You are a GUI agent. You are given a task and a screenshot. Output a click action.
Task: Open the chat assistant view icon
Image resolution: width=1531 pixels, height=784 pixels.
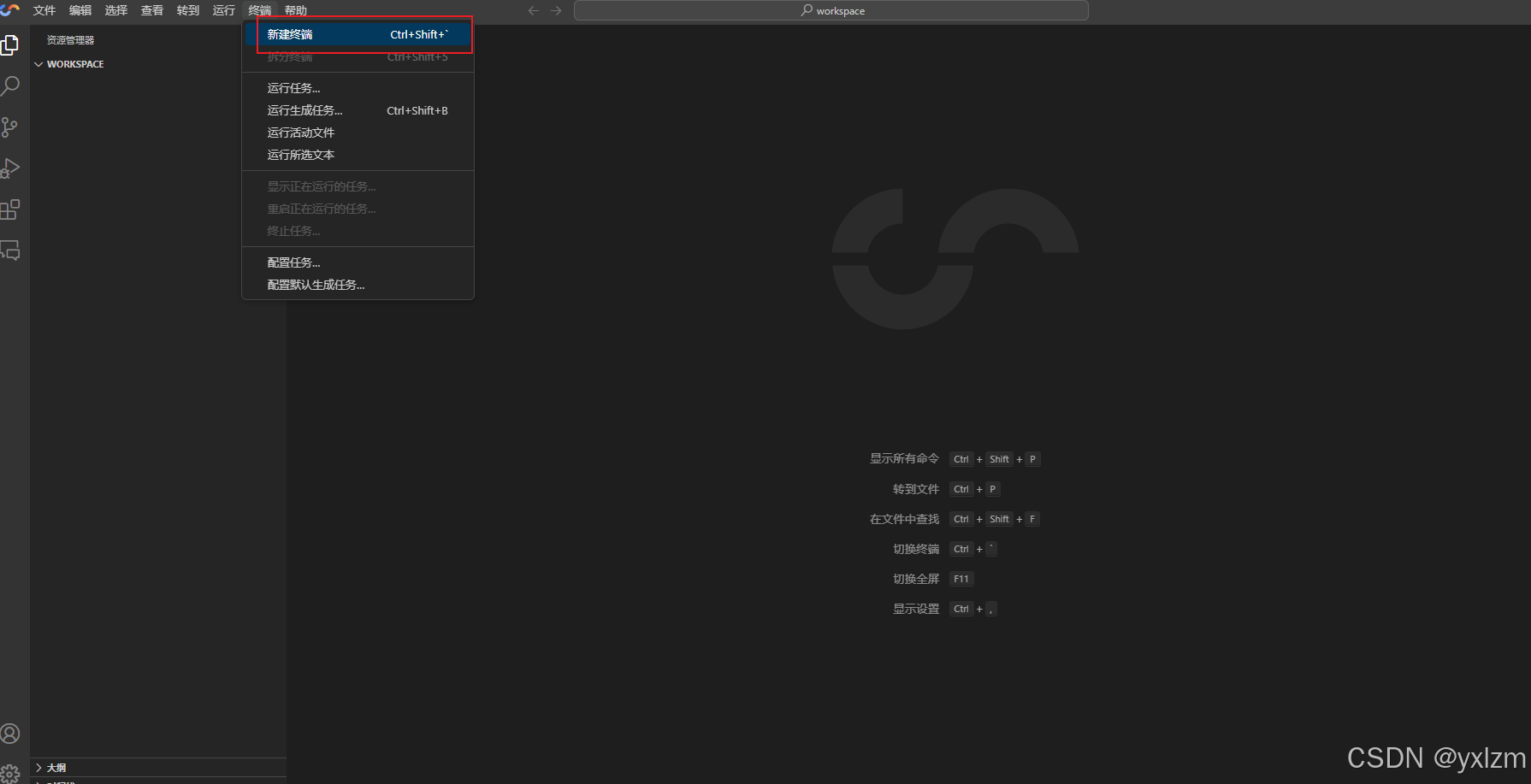point(10,251)
